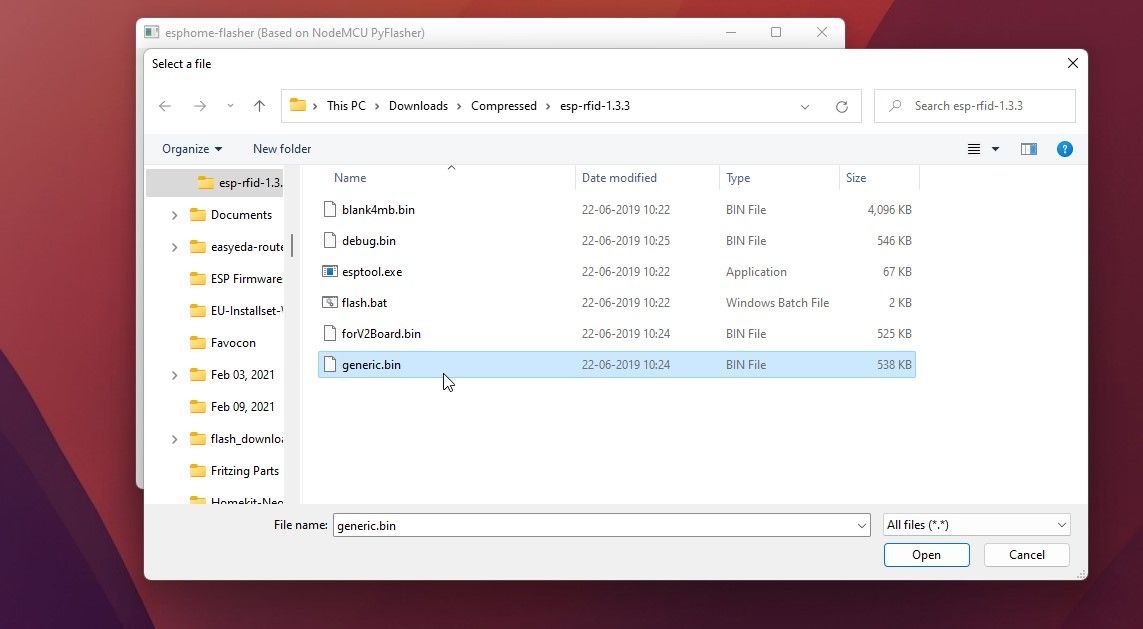Open the Feb 03, 2021 folder
Screen dimensions: 1143x629
pos(233,375)
